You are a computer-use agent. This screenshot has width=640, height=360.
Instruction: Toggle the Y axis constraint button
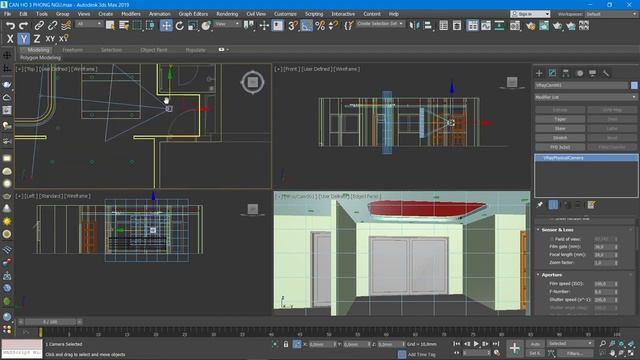point(24,39)
